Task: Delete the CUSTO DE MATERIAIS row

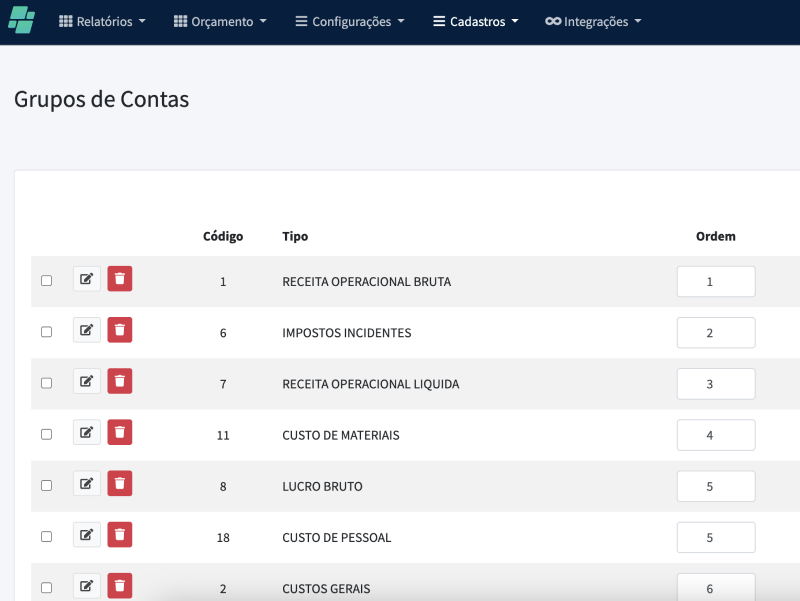Action: (x=120, y=432)
